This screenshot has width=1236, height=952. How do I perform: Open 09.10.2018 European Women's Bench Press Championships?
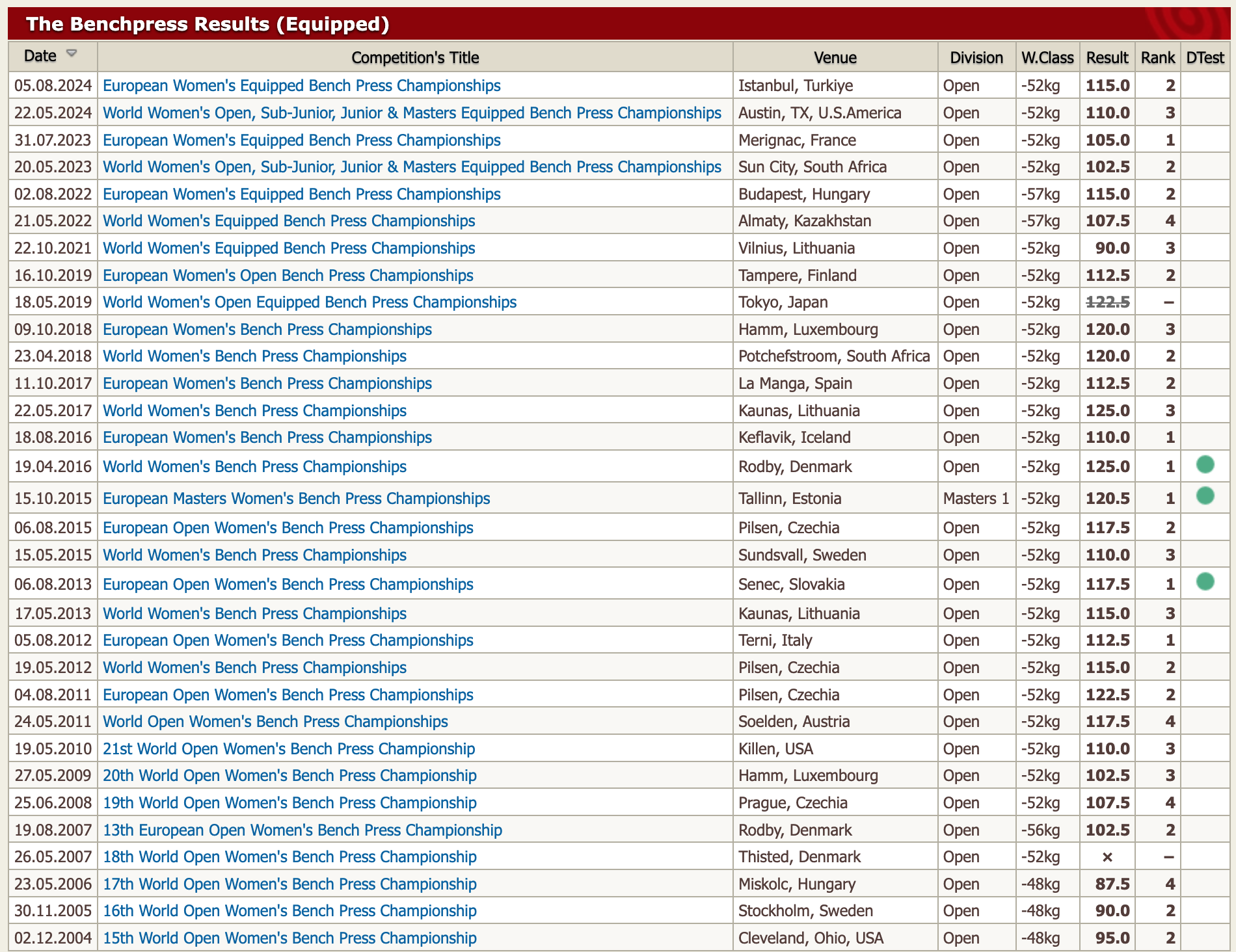[x=267, y=330]
